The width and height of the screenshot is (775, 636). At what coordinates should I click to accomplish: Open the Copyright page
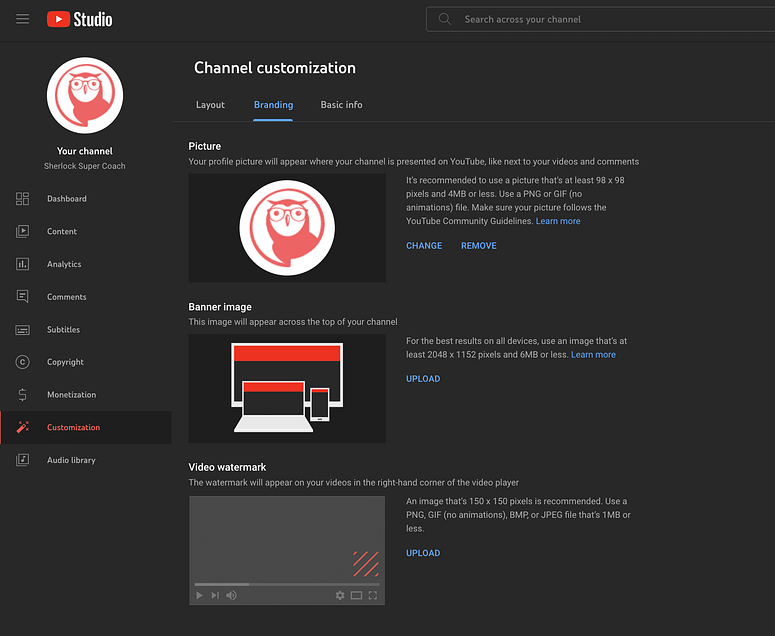coord(65,362)
